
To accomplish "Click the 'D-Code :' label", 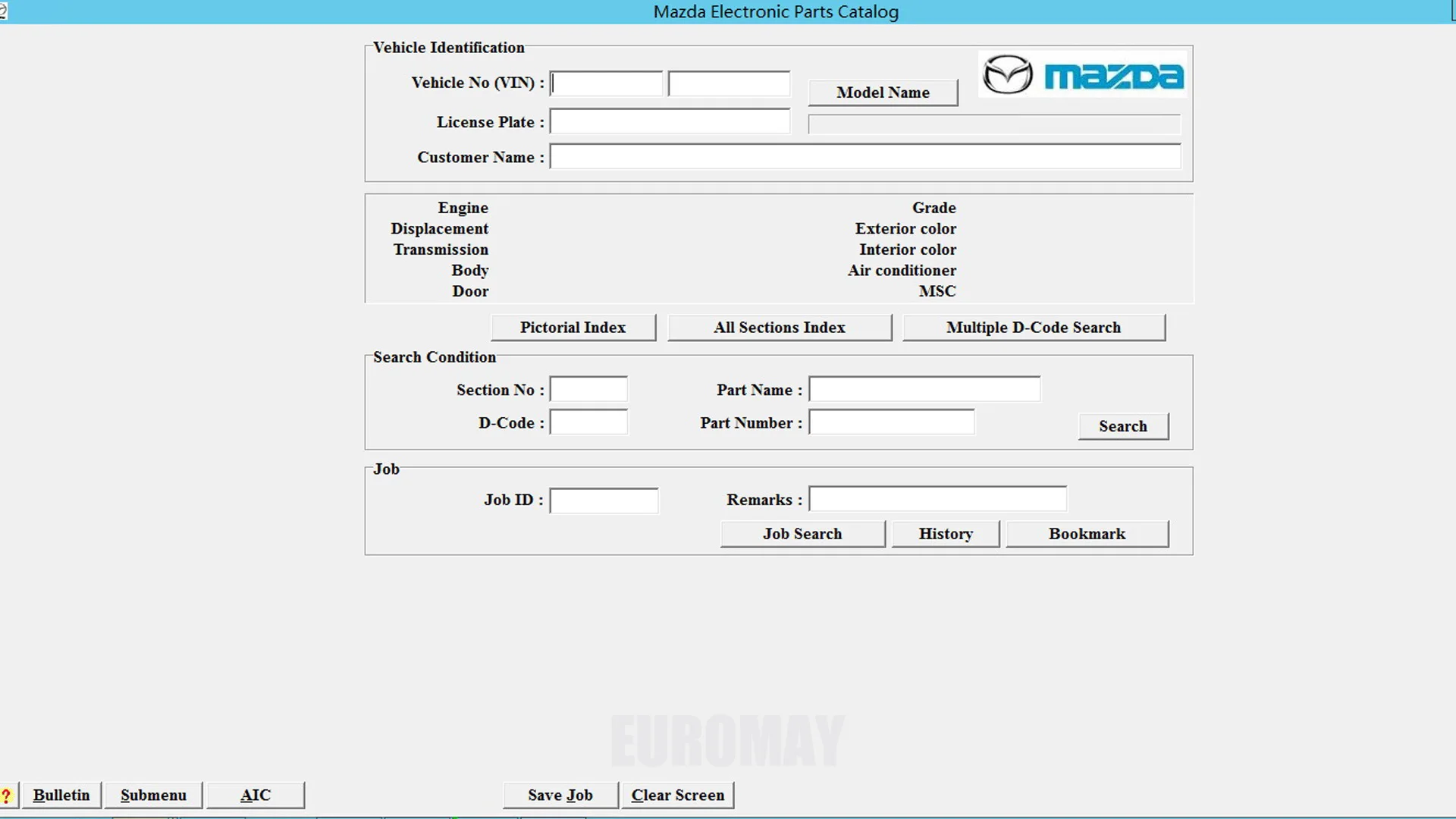I will point(511,423).
